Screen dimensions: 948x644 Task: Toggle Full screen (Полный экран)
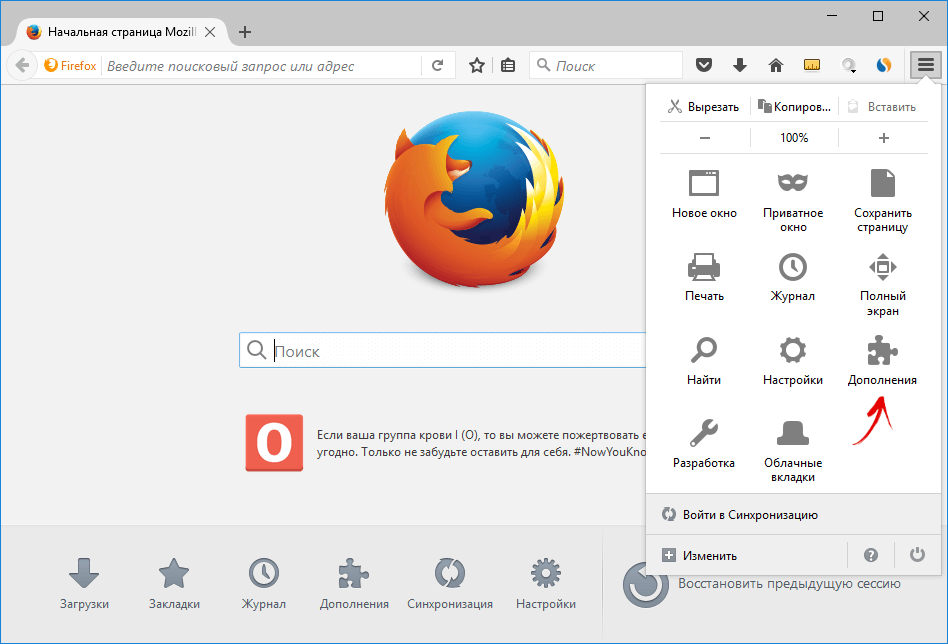point(883,285)
